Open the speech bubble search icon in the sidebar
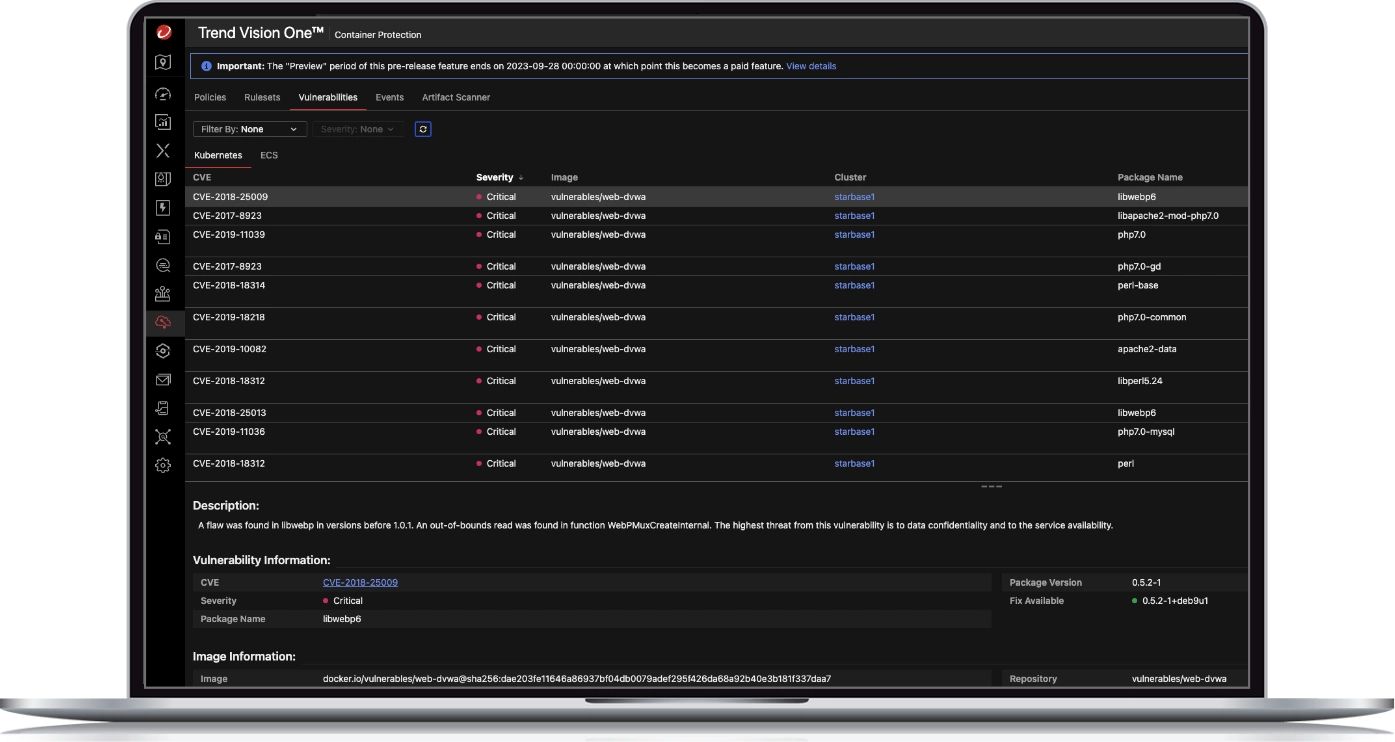This screenshot has height=742, width=1395. point(163,265)
